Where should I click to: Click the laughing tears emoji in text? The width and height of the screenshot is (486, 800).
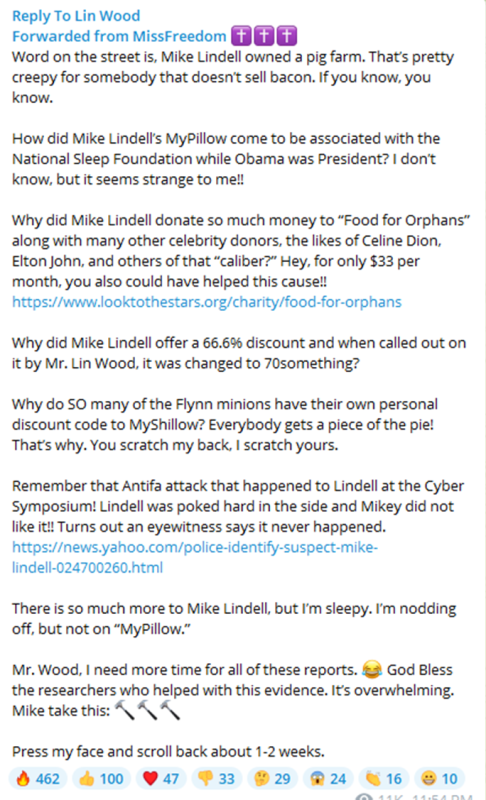point(372,669)
